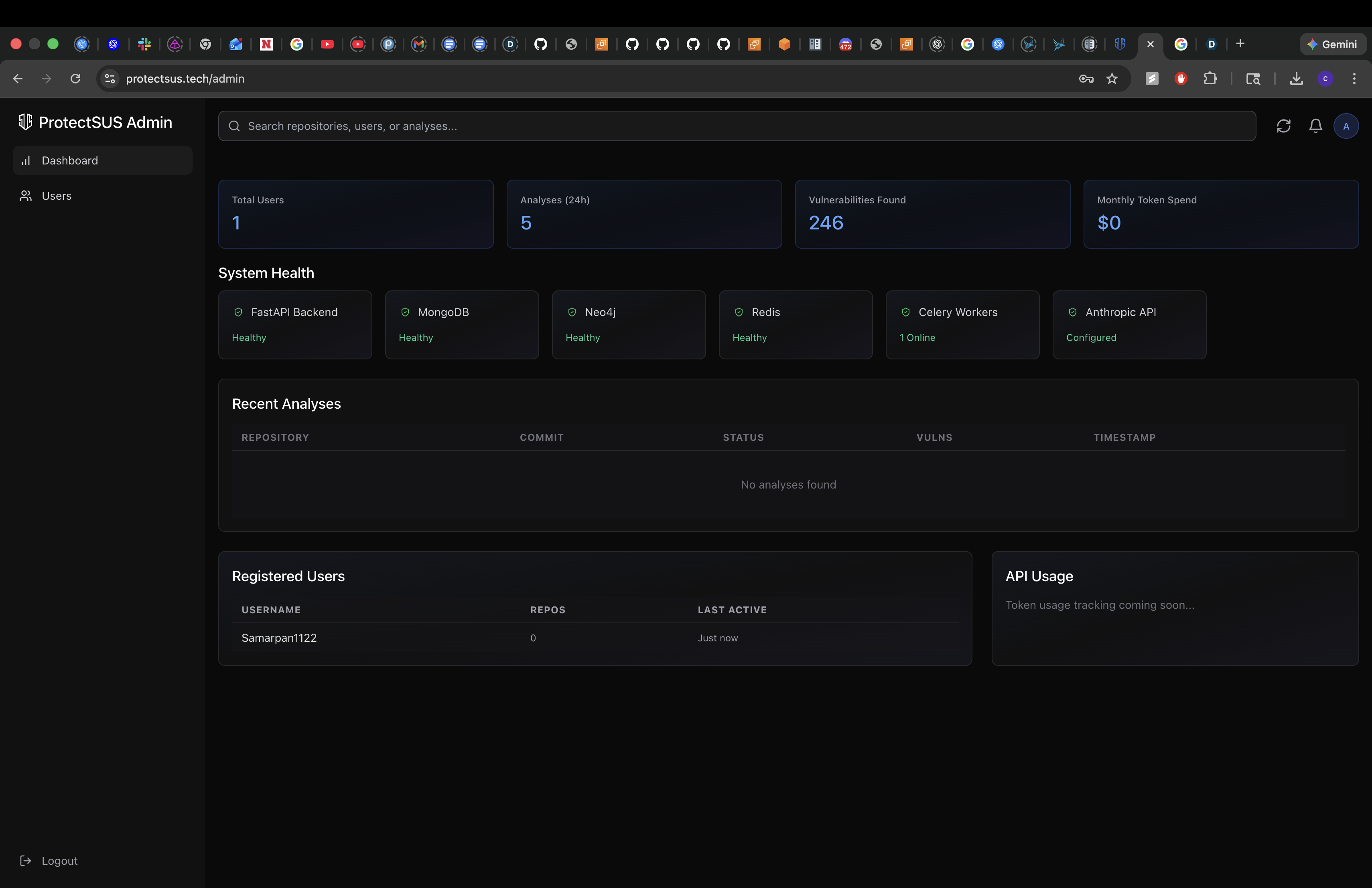
Task: Open a new browser tab
Action: point(1240,44)
